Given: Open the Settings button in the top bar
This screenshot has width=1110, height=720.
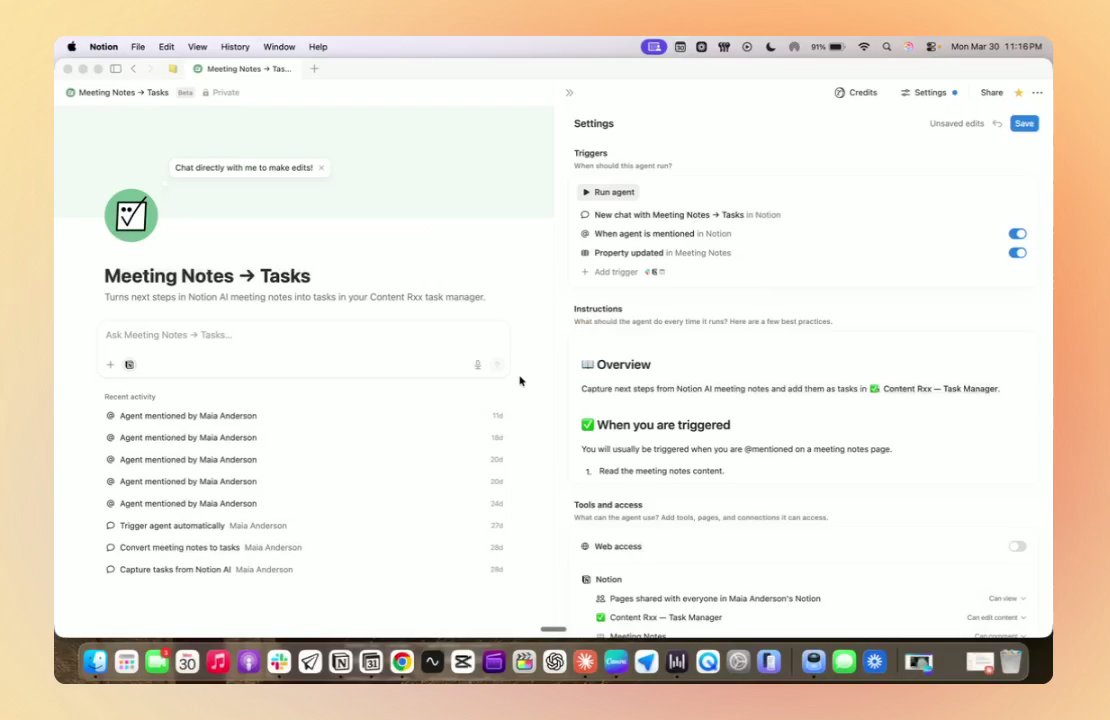Looking at the screenshot, I should click(x=929, y=93).
